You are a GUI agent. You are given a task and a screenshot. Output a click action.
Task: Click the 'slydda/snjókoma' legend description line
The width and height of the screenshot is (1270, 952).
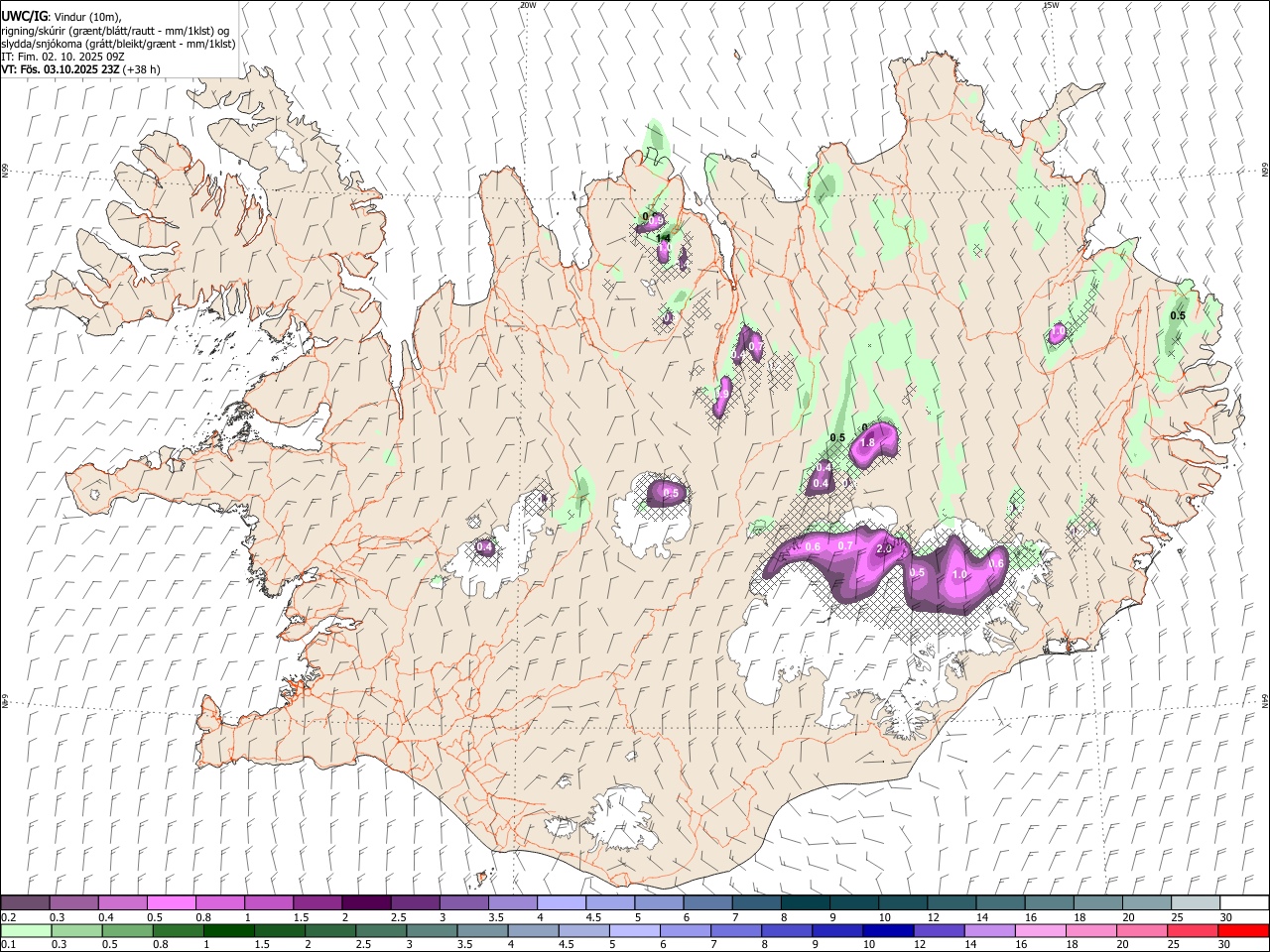tap(118, 43)
